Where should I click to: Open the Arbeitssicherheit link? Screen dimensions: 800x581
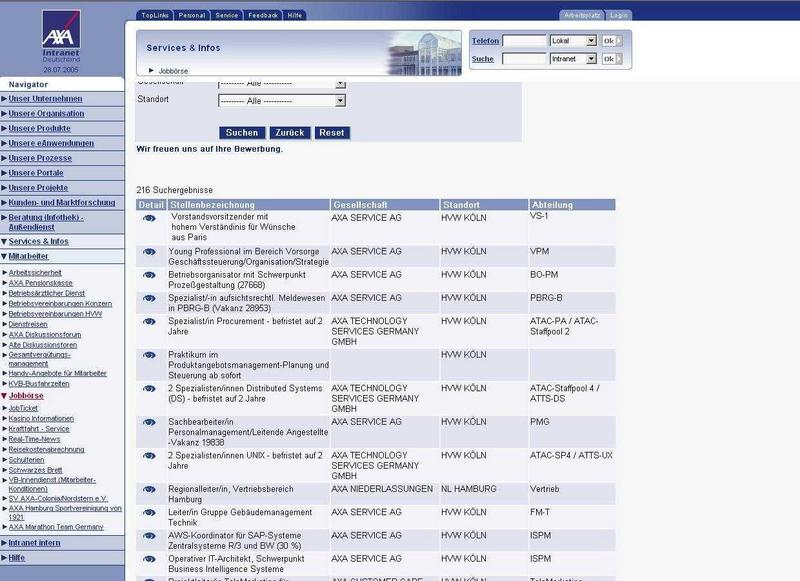[x=35, y=273]
